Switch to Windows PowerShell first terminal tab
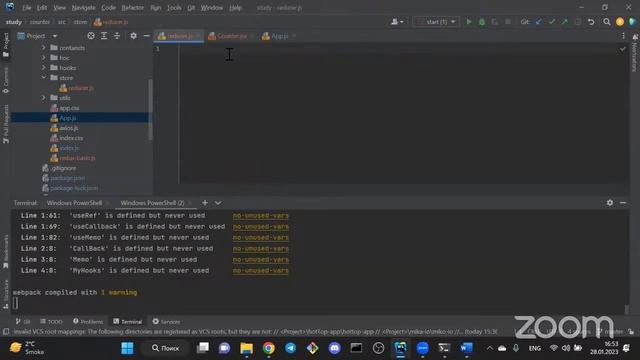 tap(74, 203)
